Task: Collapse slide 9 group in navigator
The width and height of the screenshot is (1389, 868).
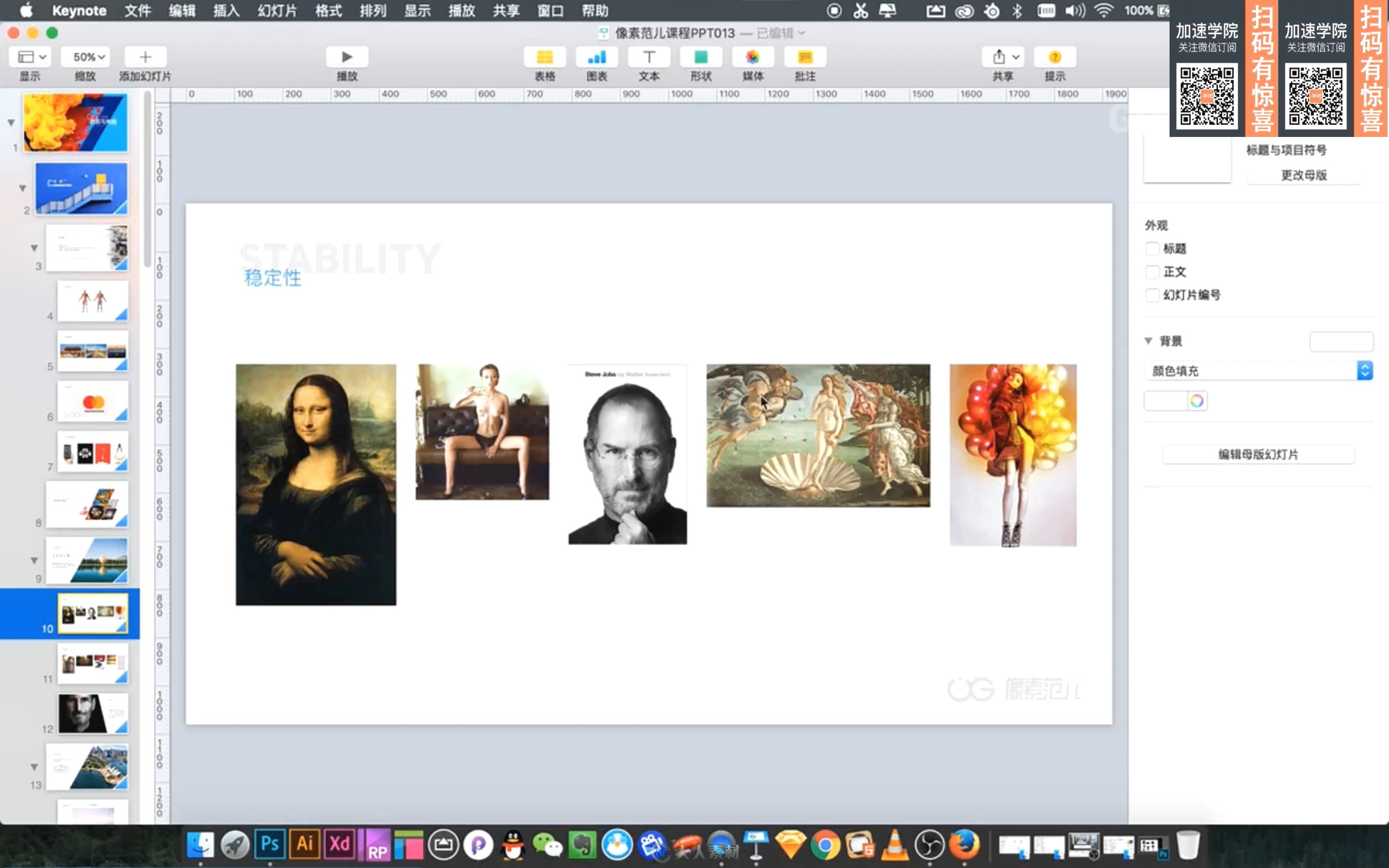Action: [x=34, y=560]
